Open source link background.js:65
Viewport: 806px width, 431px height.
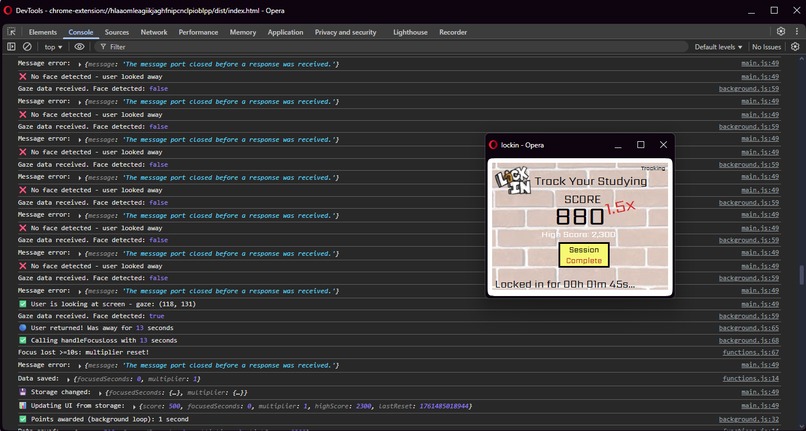pyautogui.click(x=748, y=328)
